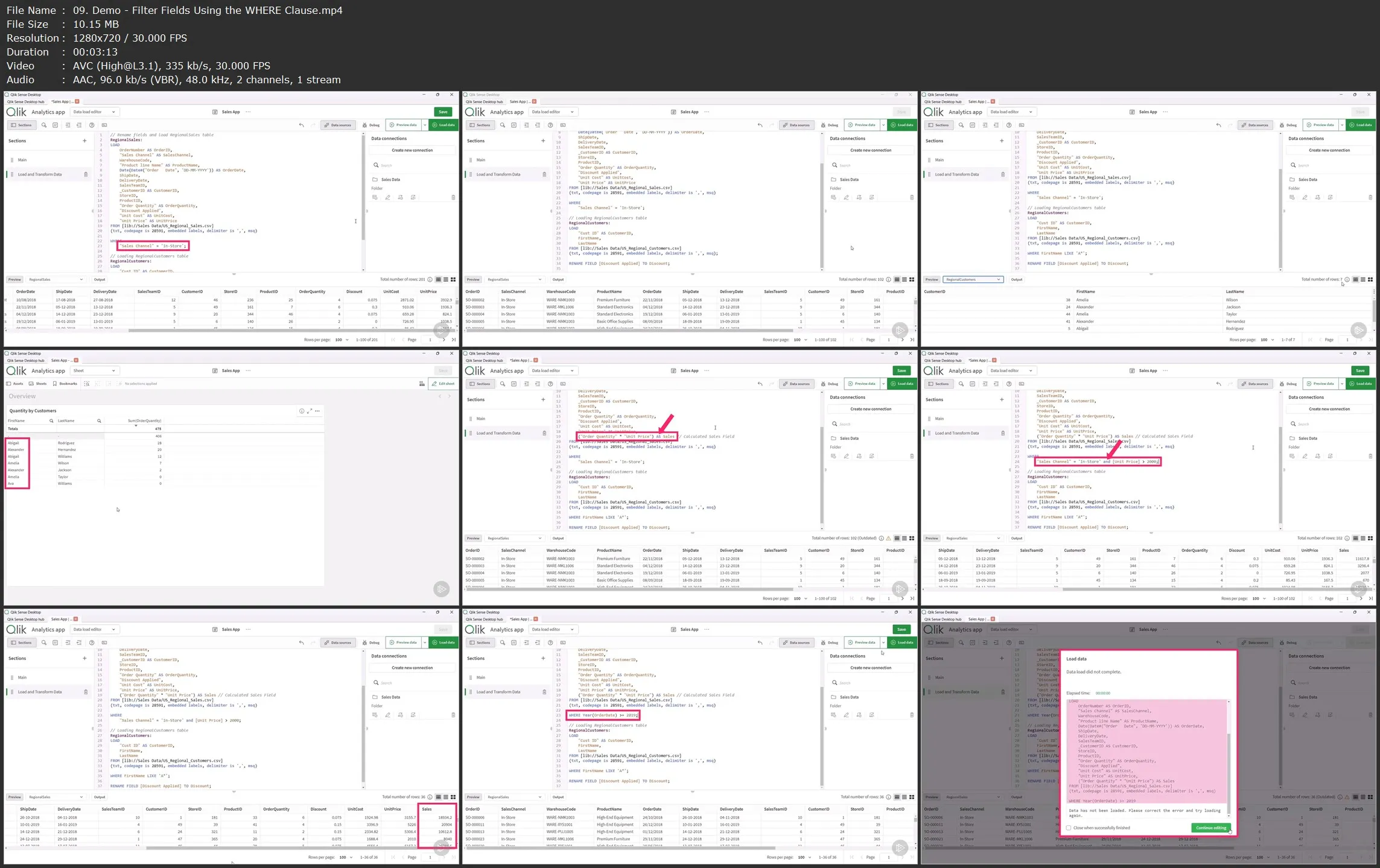This screenshot has height=868, width=1380.
Task: Check 'Close when successfully finished' box
Action: coord(1069,828)
